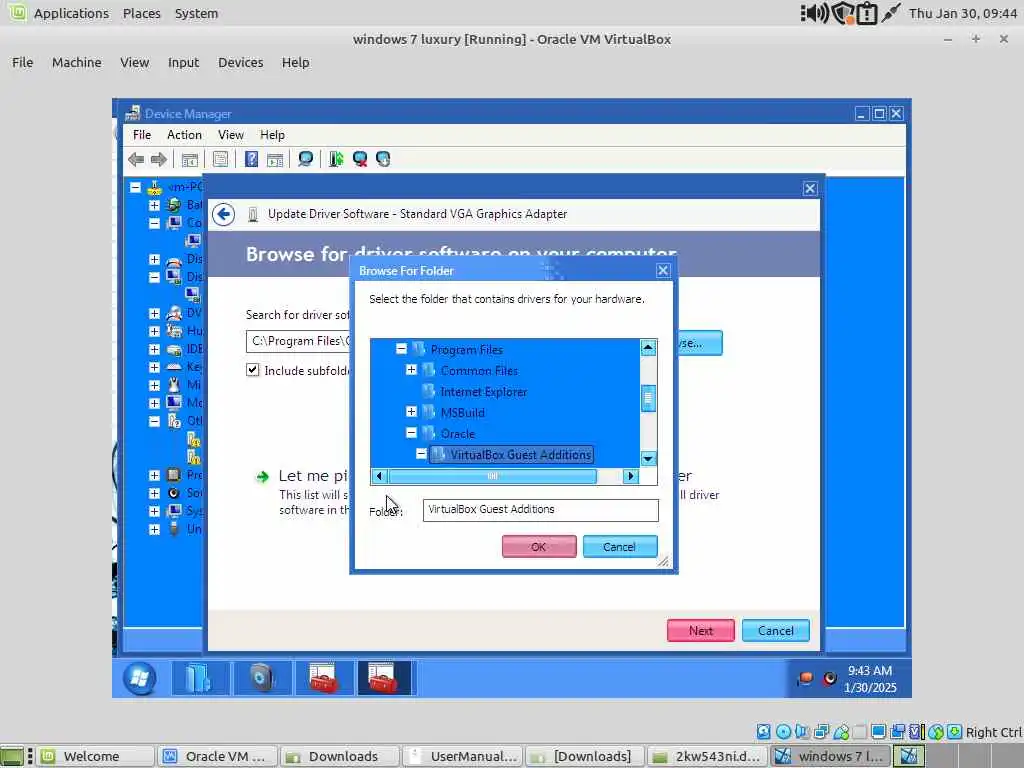Click the Forward arrow in the Device Manager toolbar
The height and width of the screenshot is (768, 1024).
tap(159, 159)
